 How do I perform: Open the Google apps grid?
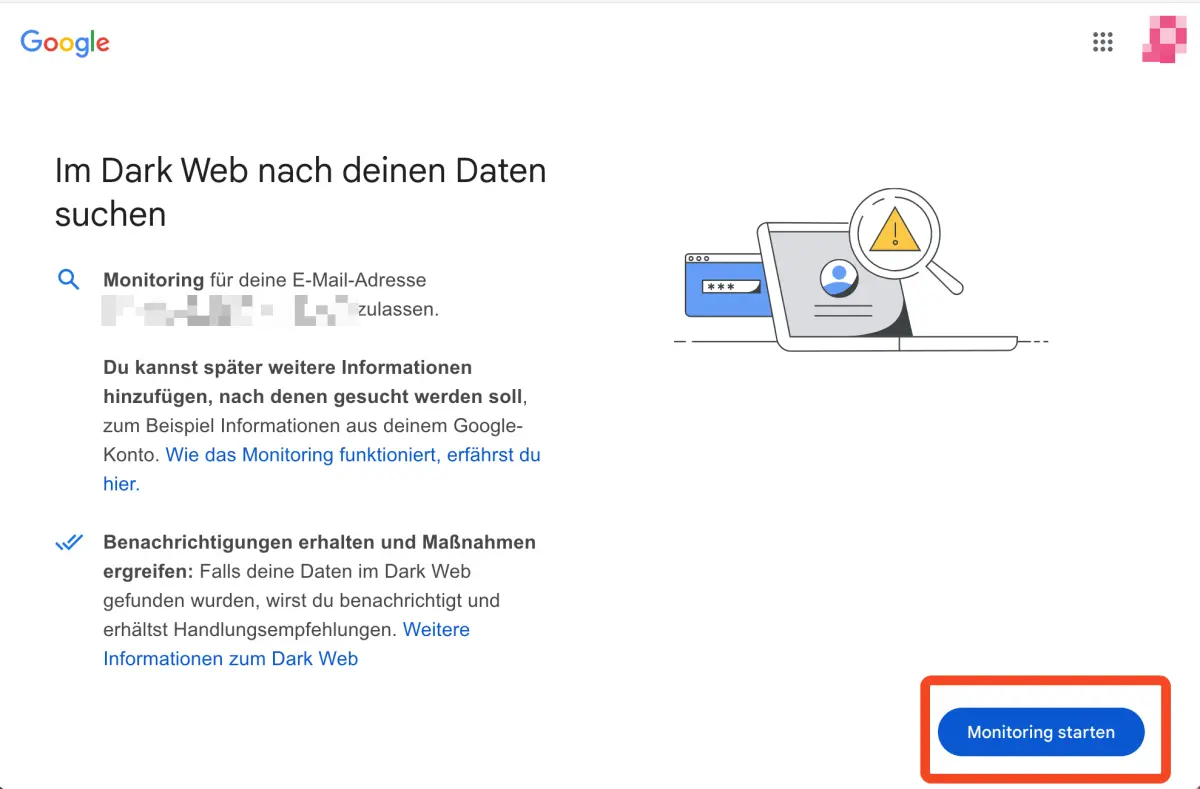(x=1102, y=42)
